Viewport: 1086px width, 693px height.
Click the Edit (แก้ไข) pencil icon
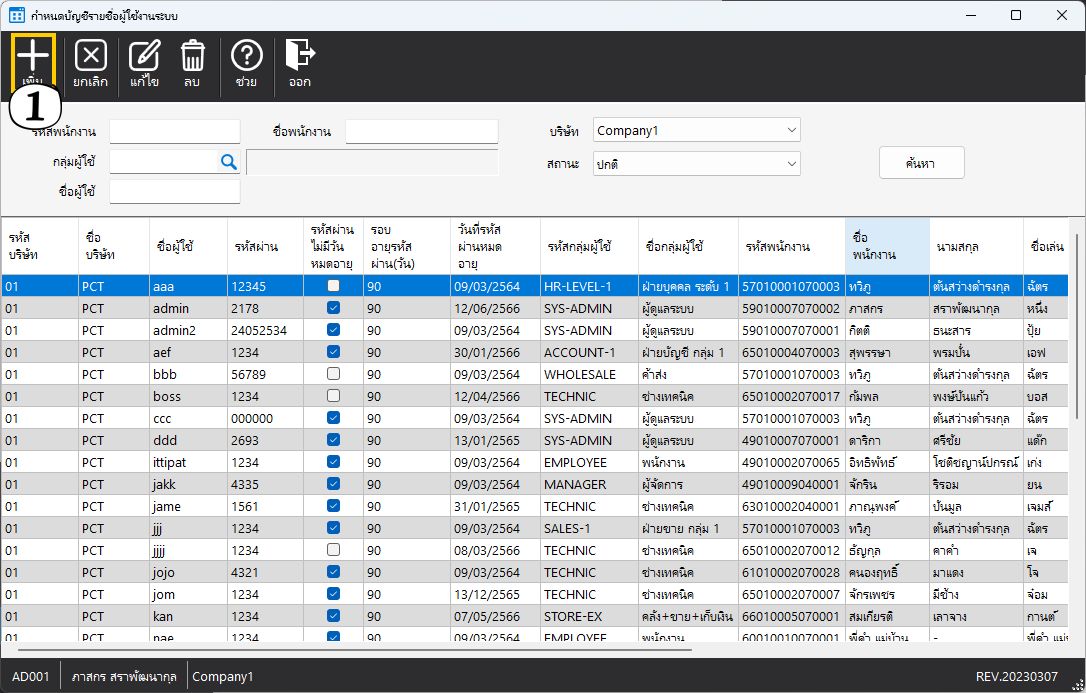[x=145, y=57]
